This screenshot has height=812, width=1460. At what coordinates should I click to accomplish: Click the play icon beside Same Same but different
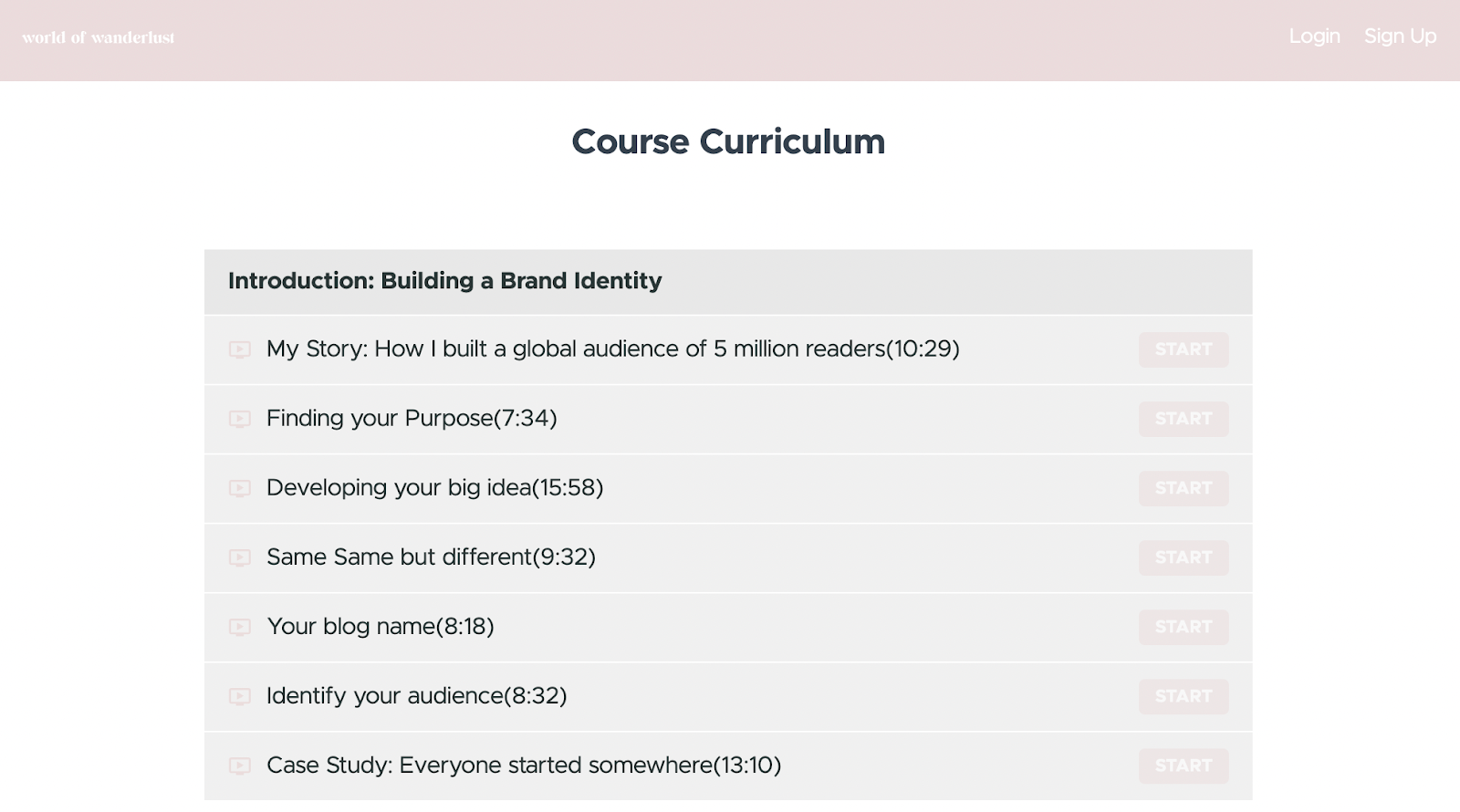click(x=238, y=558)
